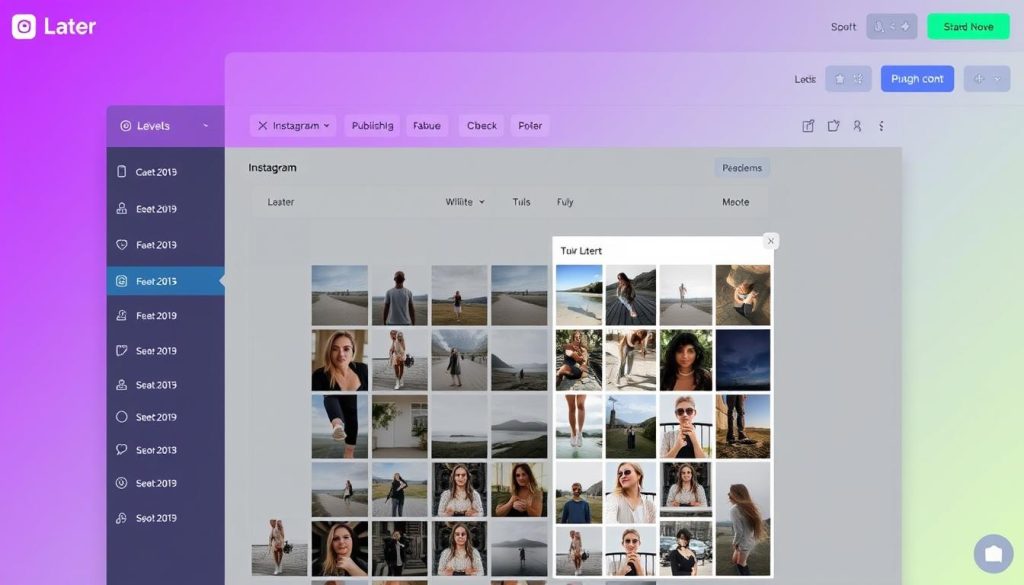1024x585 pixels.
Task: Click the star icon beside the Leds label
Action: click(838, 78)
